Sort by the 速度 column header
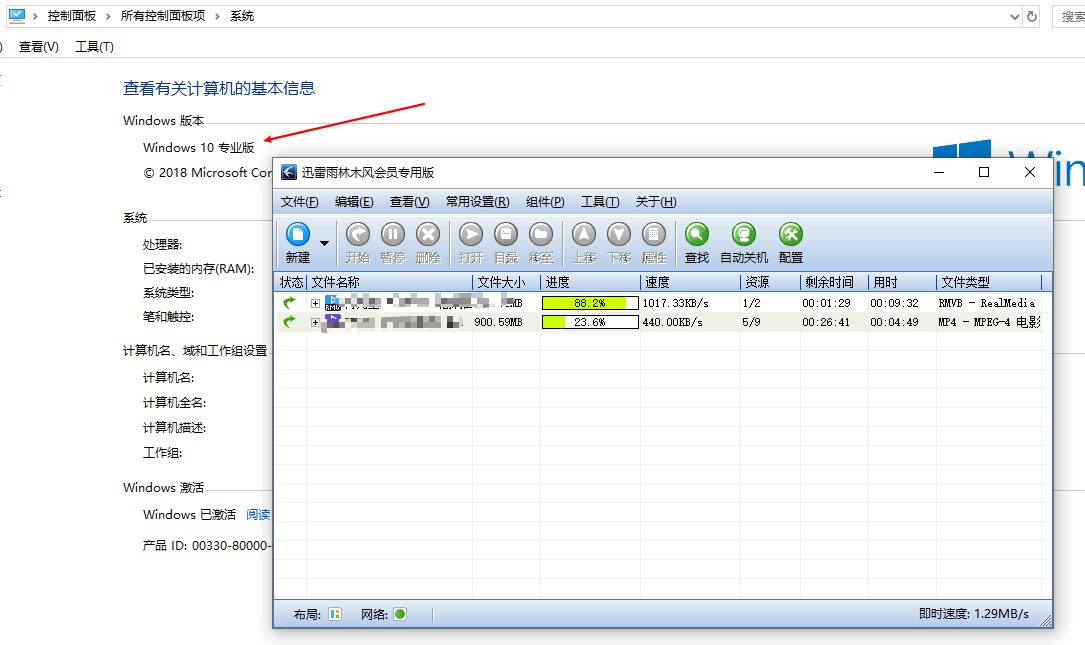This screenshot has height=645, width=1085. 690,282
